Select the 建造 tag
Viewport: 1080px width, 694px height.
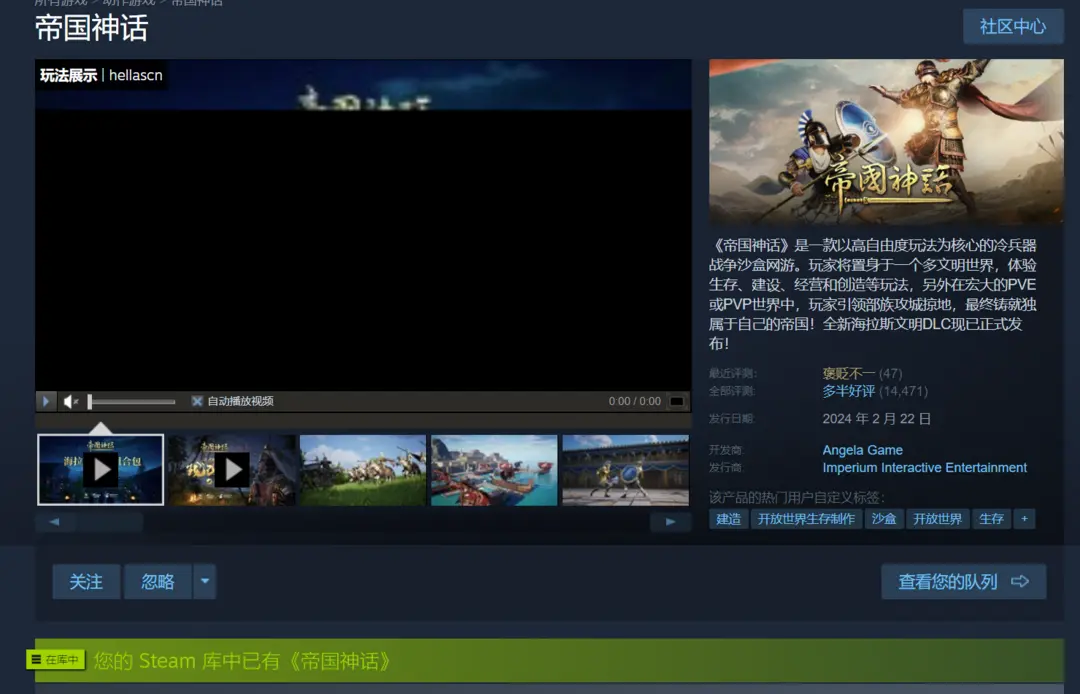729,519
